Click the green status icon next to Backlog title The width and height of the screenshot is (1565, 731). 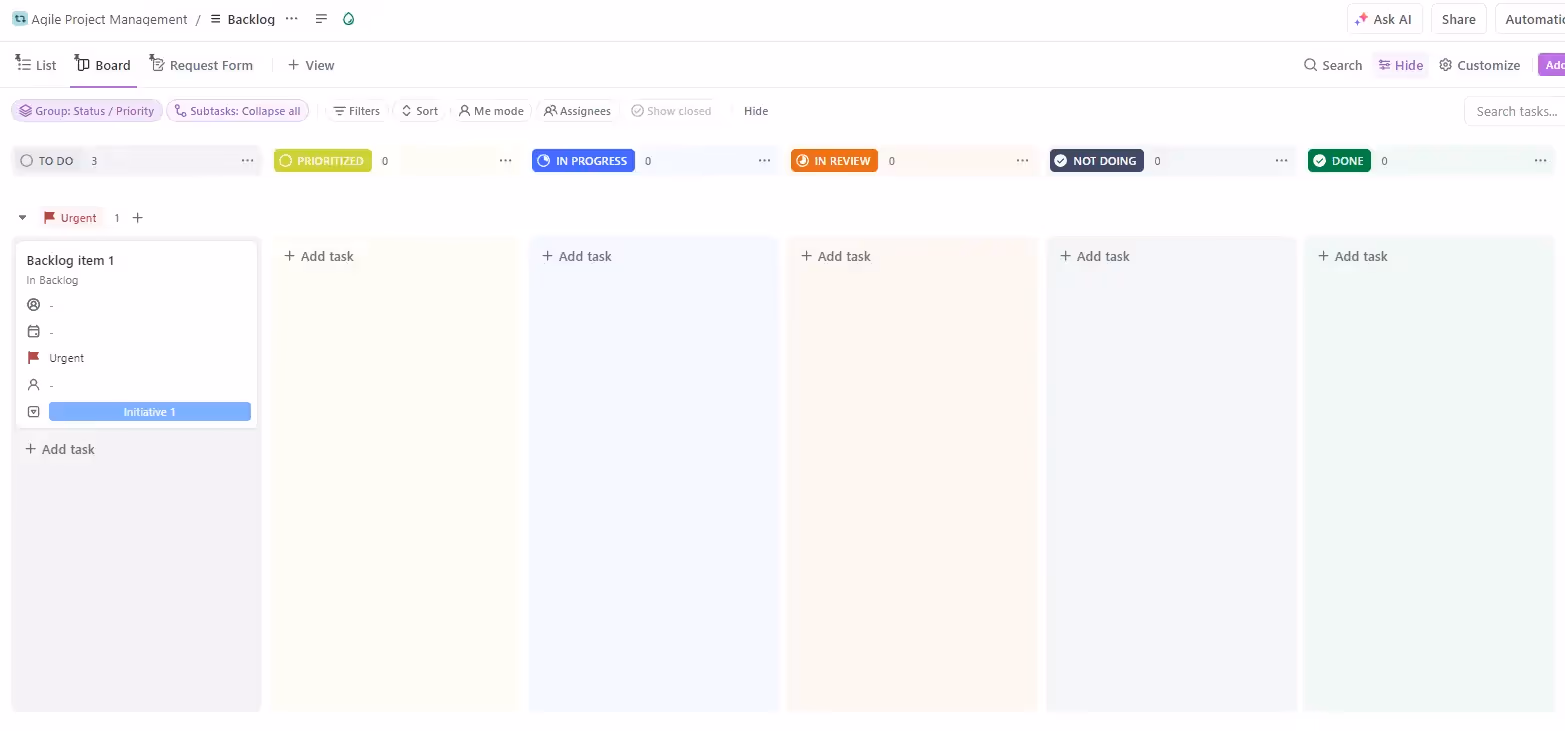pyautogui.click(x=348, y=19)
